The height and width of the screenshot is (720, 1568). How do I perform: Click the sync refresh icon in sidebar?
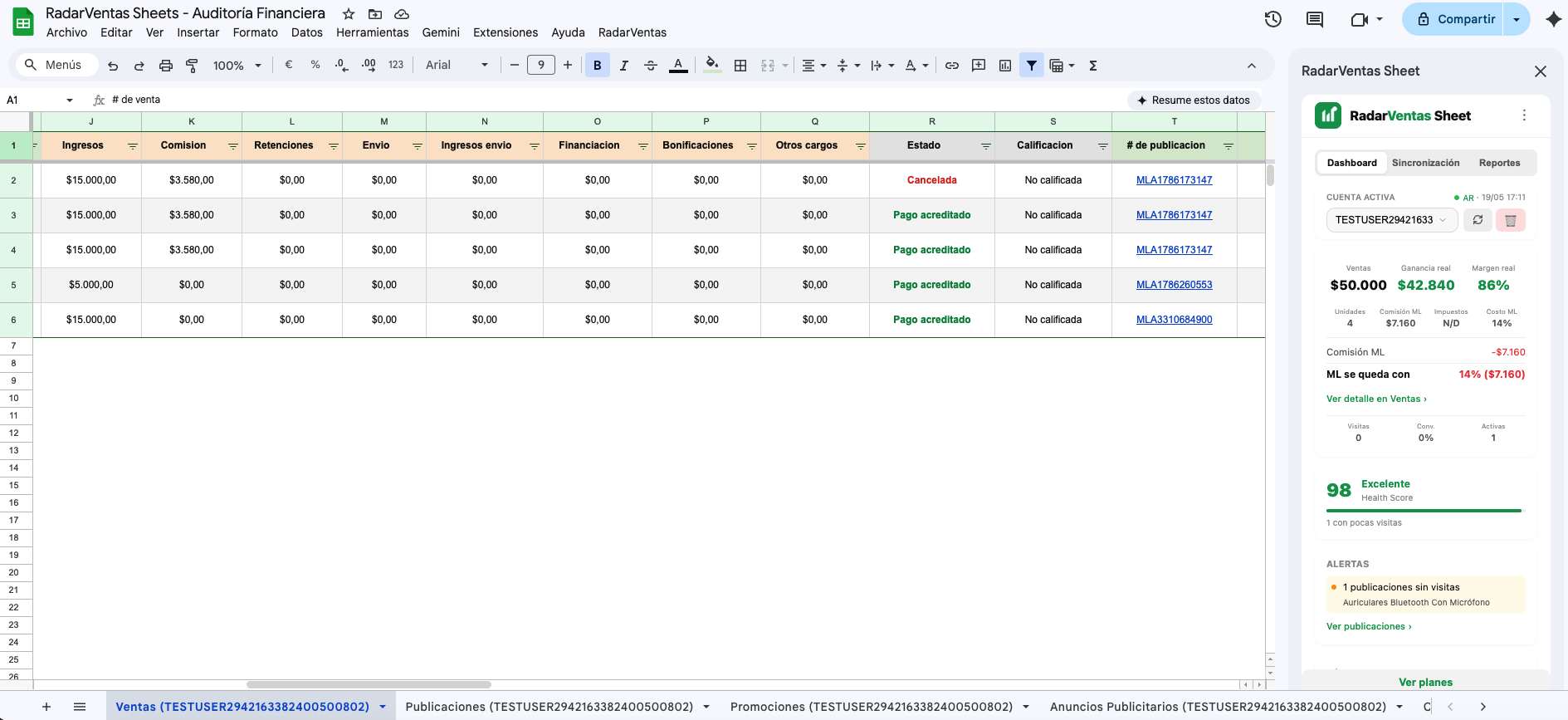tap(1478, 220)
